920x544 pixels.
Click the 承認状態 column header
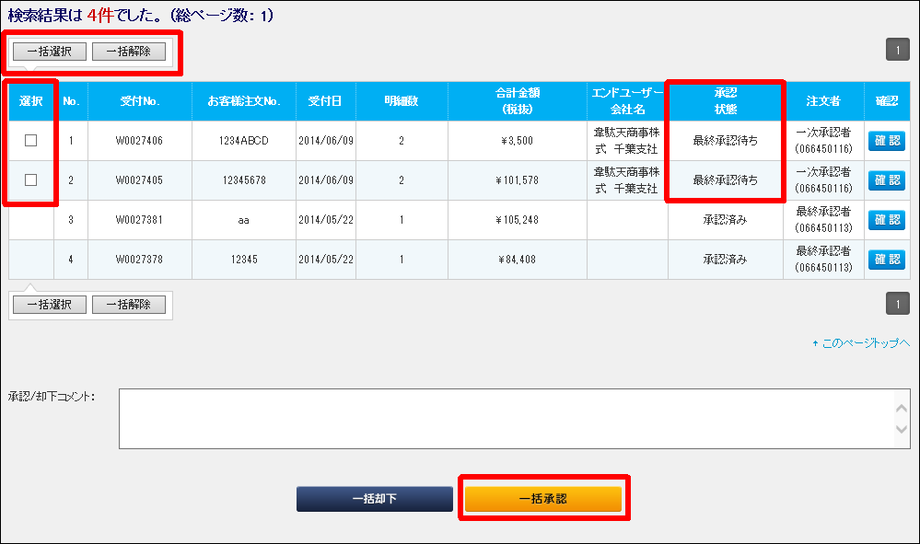pos(725,101)
